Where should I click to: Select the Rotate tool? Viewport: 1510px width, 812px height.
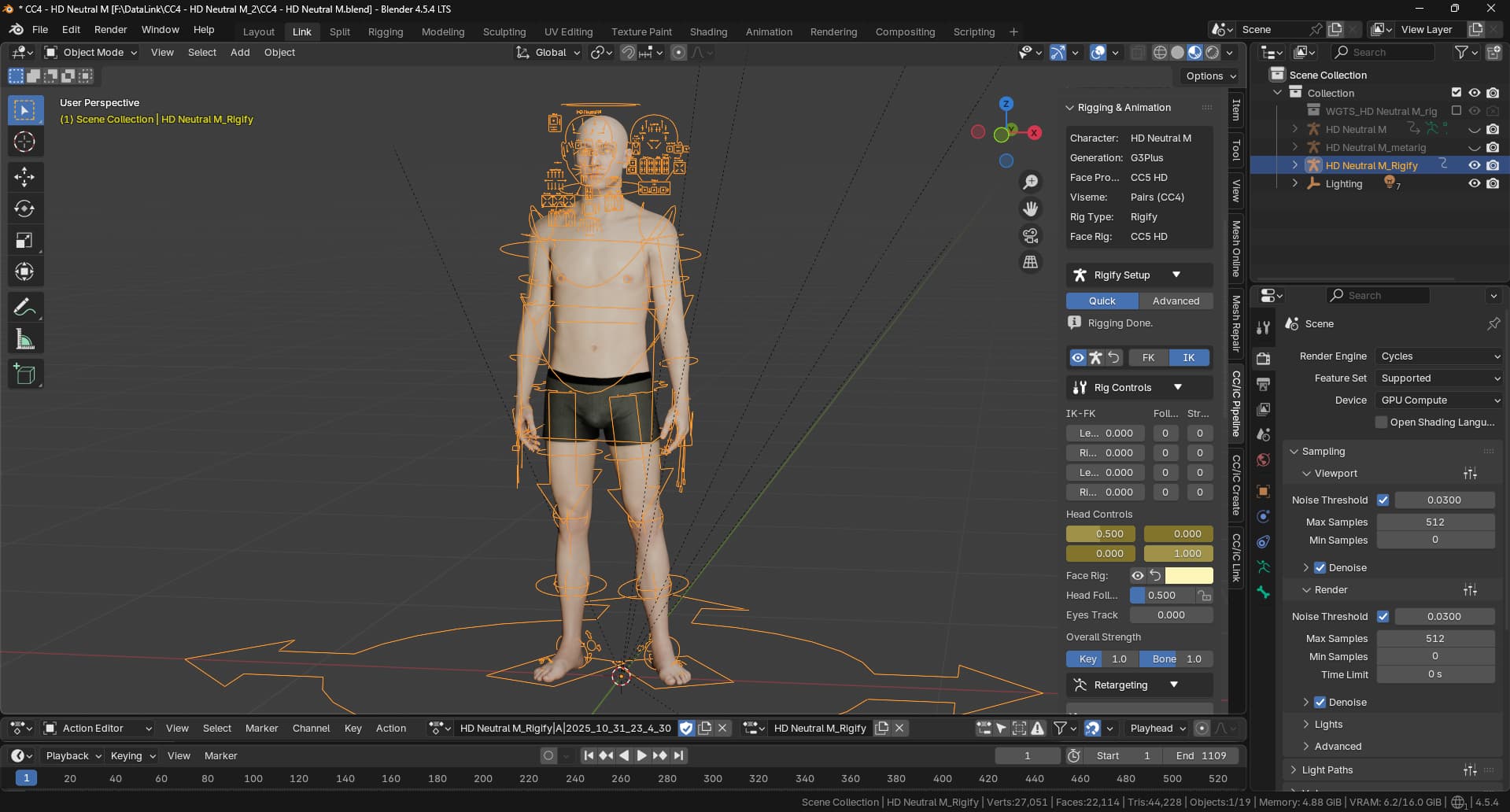(24, 209)
